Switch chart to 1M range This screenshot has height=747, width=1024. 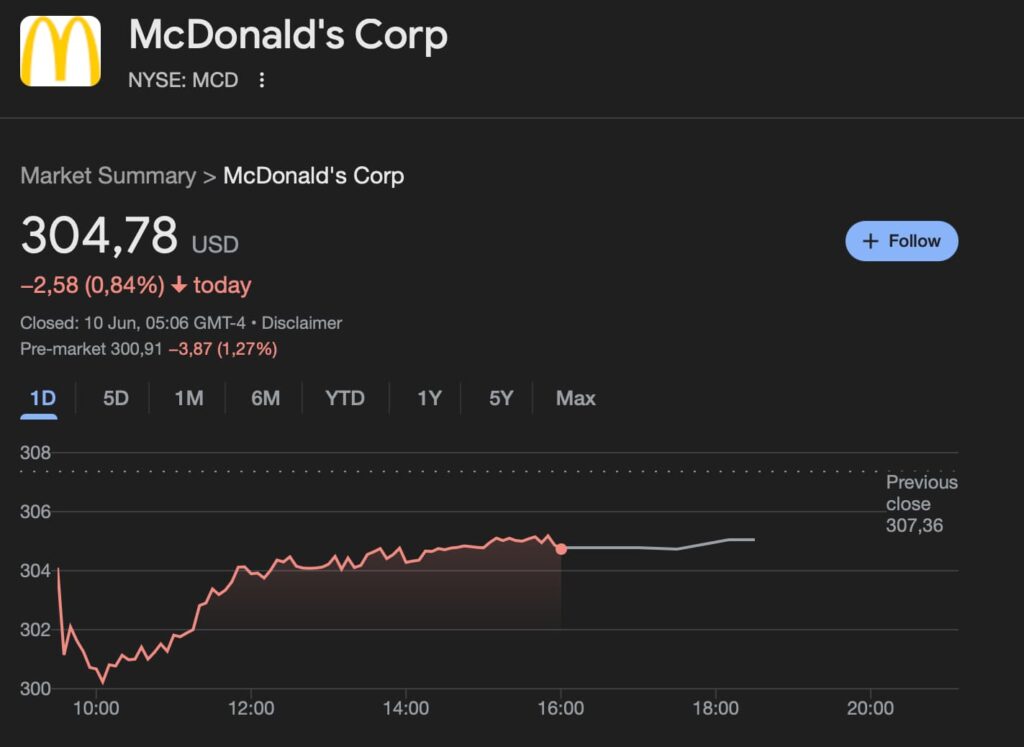click(189, 398)
